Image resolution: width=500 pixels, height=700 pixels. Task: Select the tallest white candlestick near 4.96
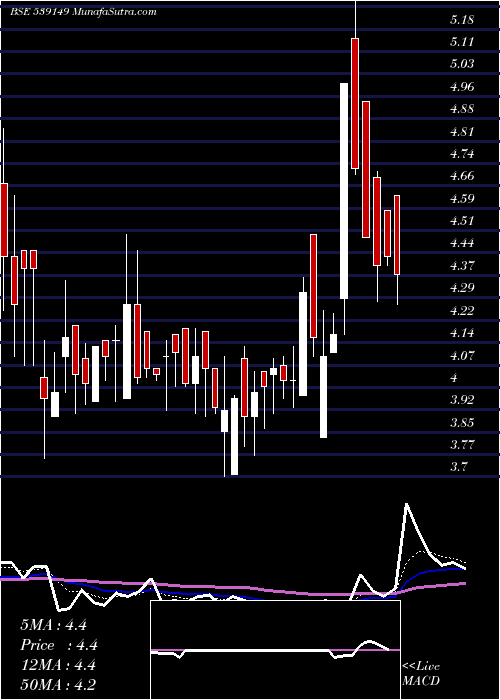(x=344, y=191)
